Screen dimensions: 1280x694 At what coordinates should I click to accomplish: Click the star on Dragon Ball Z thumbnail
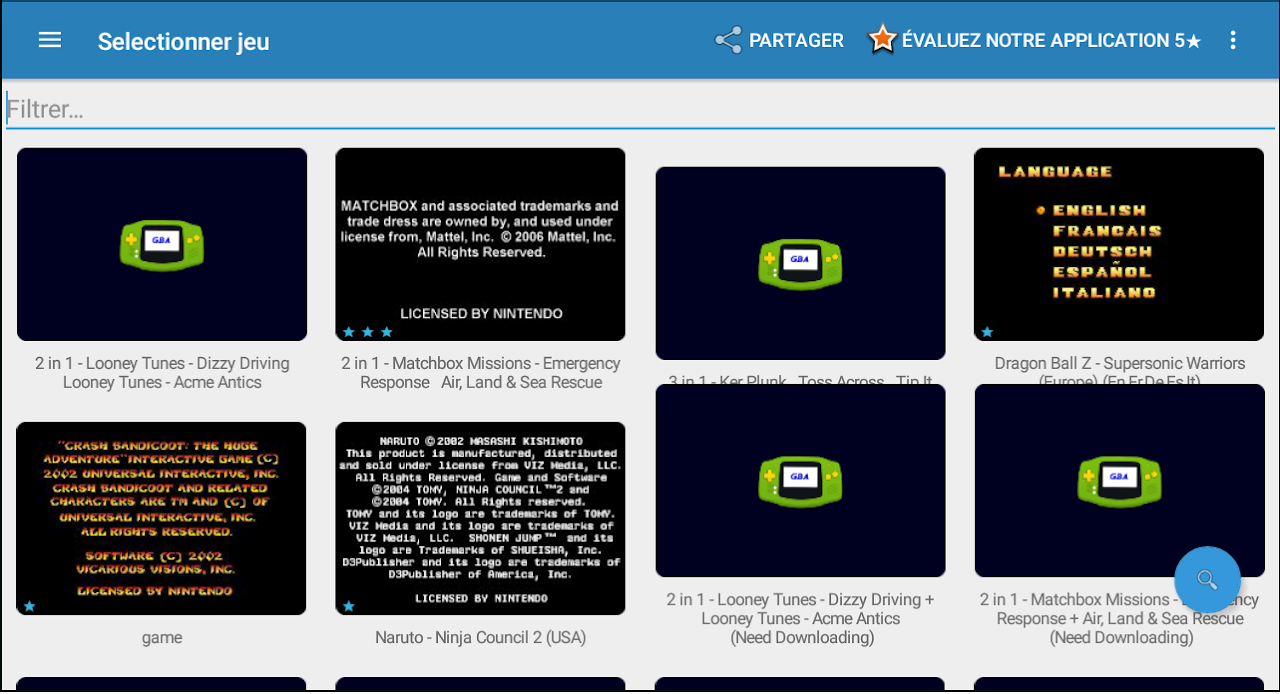pyautogui.click(x=987, y=331)
